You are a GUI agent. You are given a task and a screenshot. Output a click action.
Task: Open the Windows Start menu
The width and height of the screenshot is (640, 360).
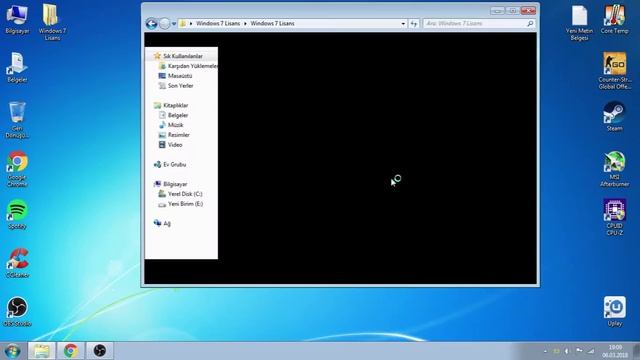pyautogui.click(x=12, y=351)
